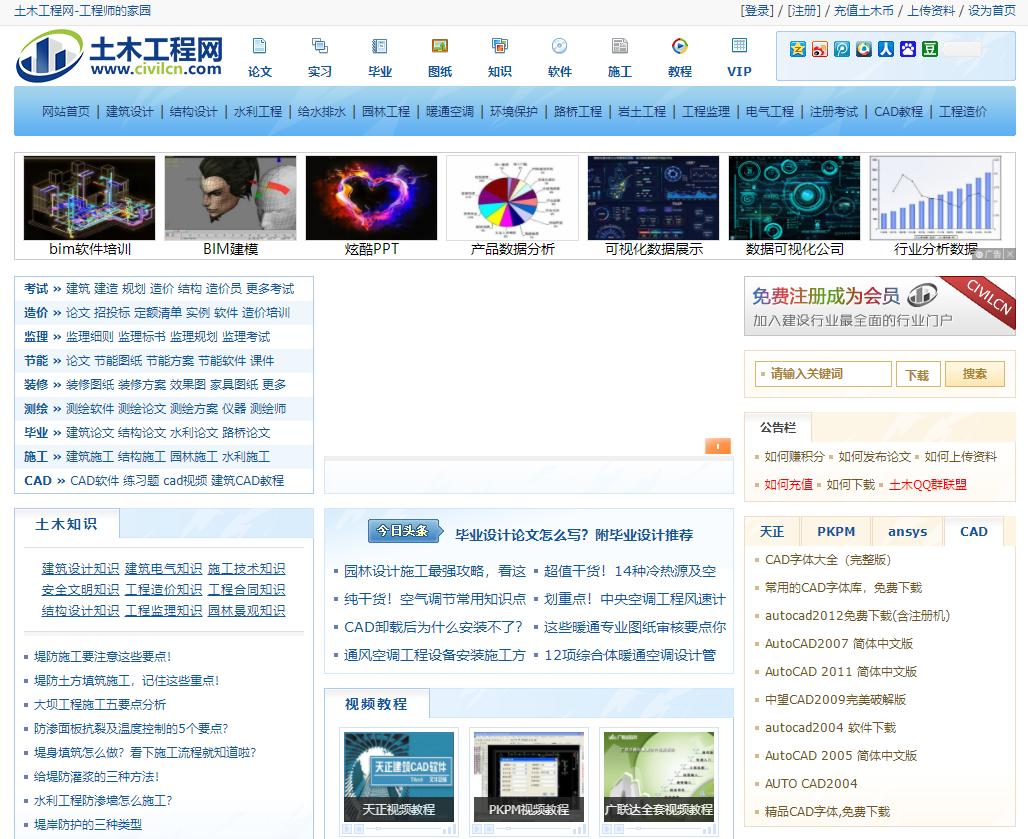Share via the Baidu paw icon

tap(906, 48)
